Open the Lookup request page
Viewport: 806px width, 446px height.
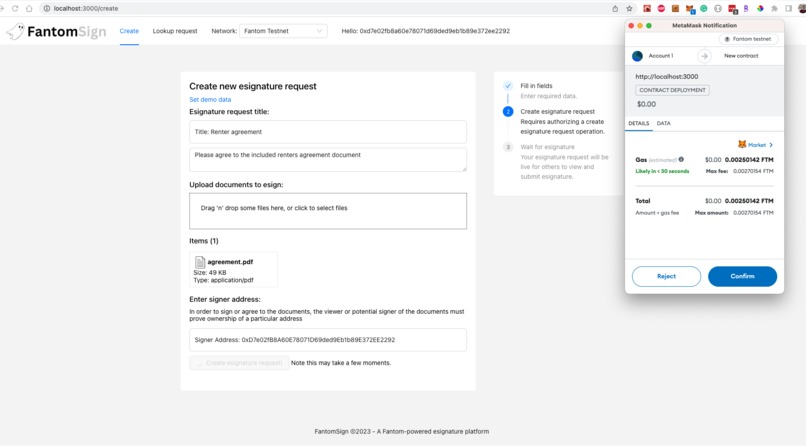[175, 31]
